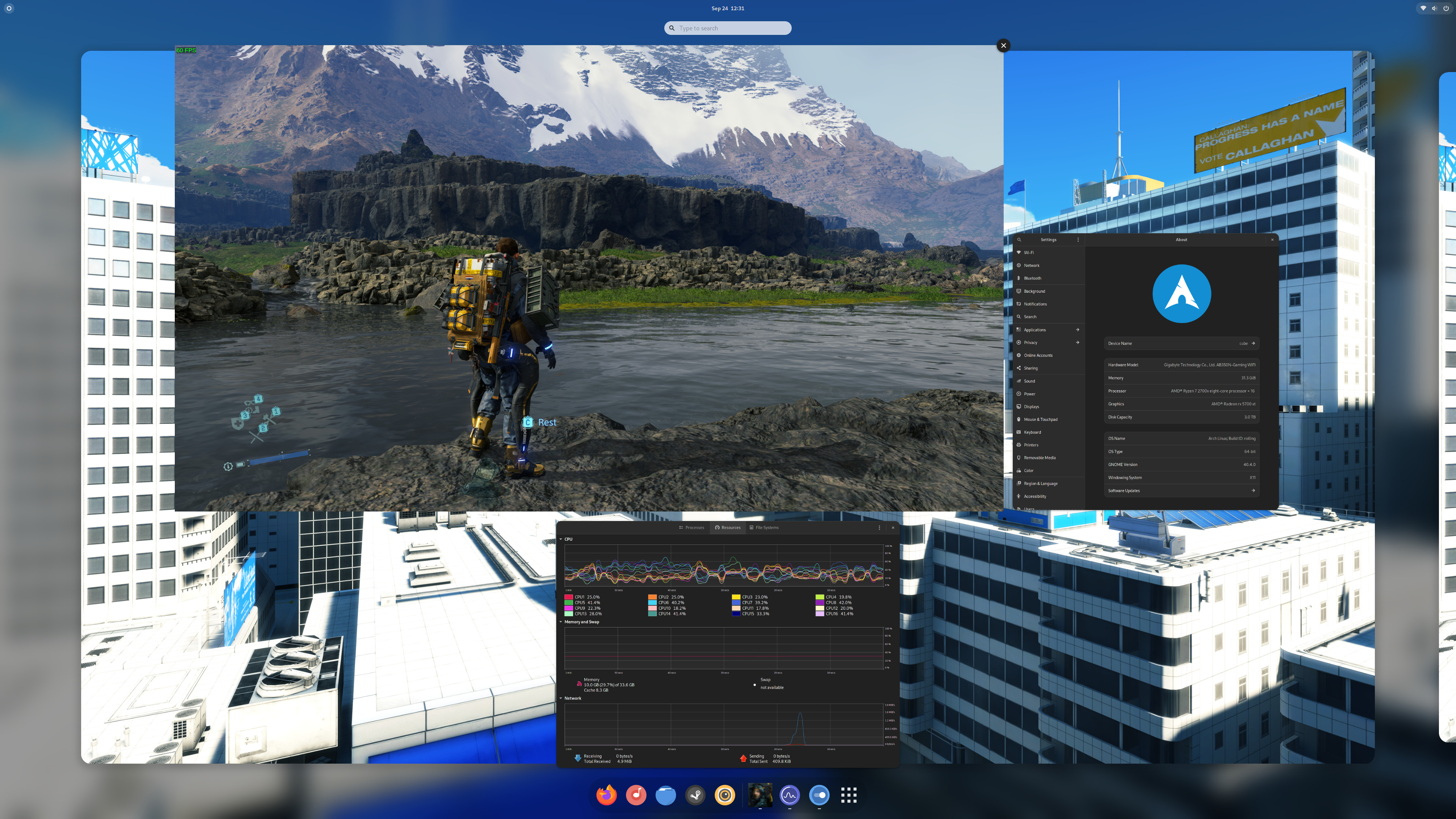Switch to the running game dock icon
Image resolution: width=1456 pixels, height=819 pixels.
pyautogui.click(x=759, y=795)
